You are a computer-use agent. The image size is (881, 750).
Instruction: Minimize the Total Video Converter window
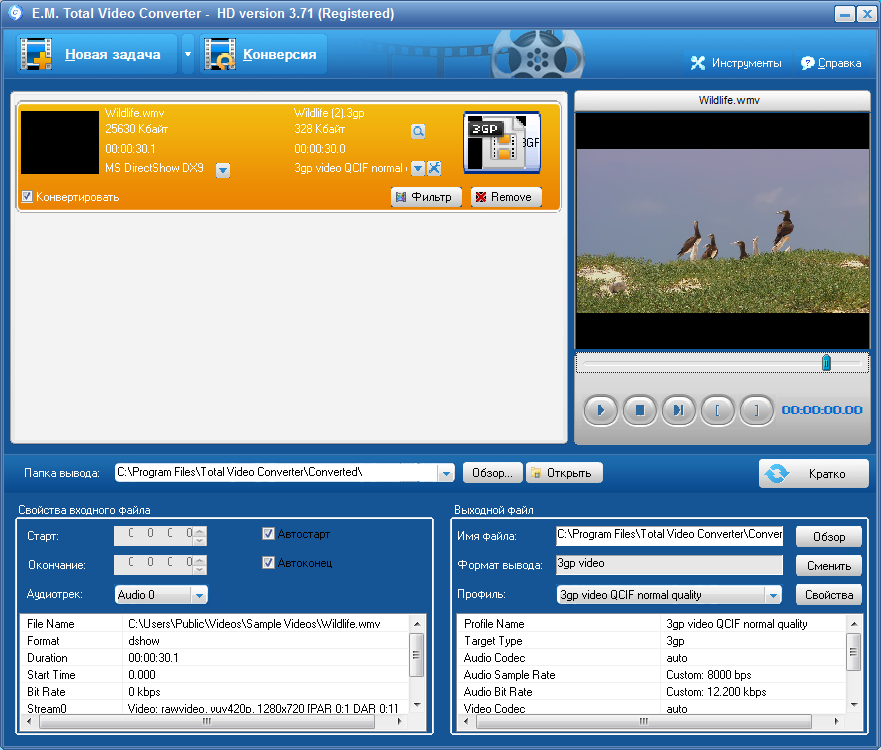(x=844, y=14)
